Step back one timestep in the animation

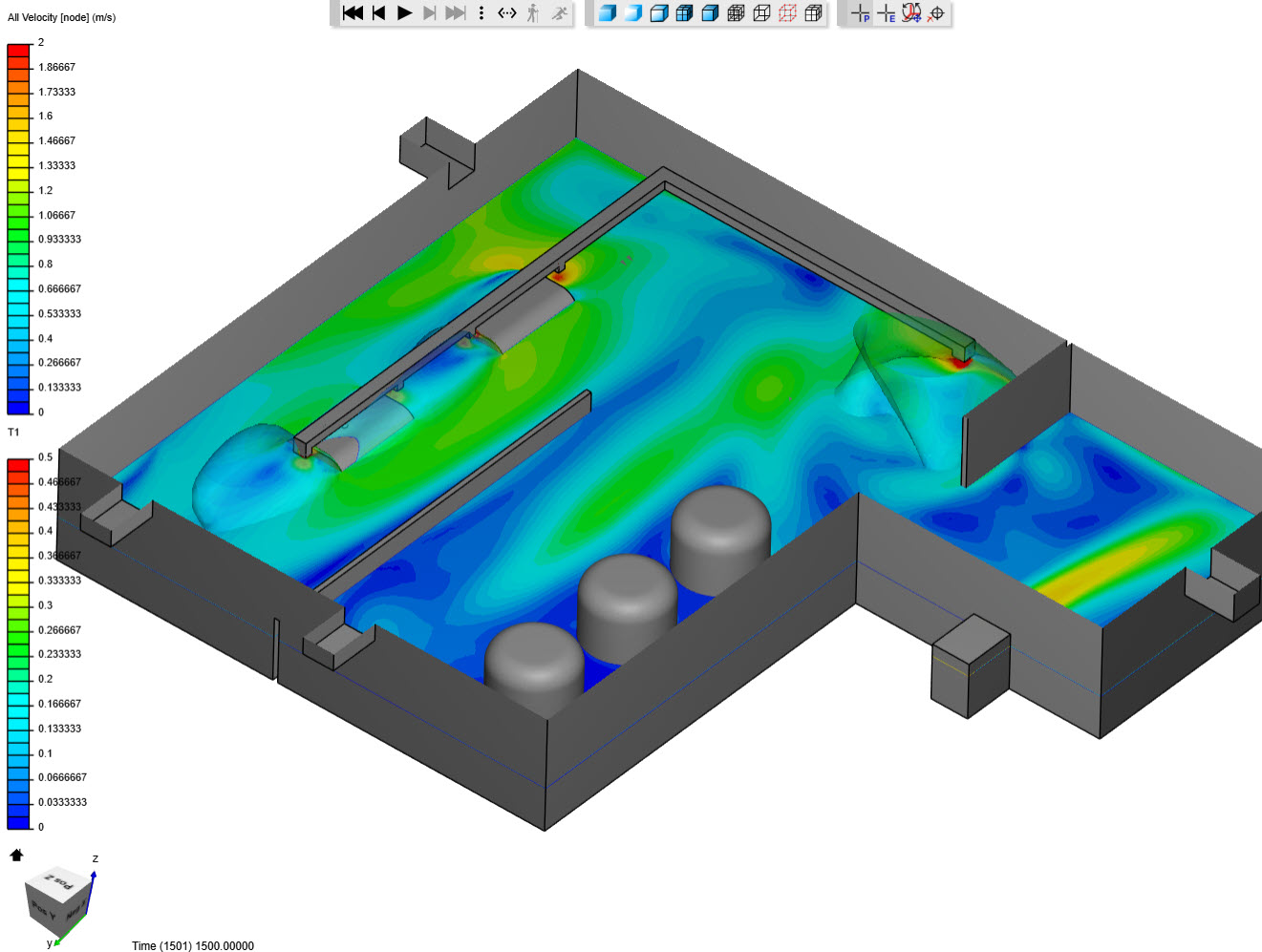378,13
